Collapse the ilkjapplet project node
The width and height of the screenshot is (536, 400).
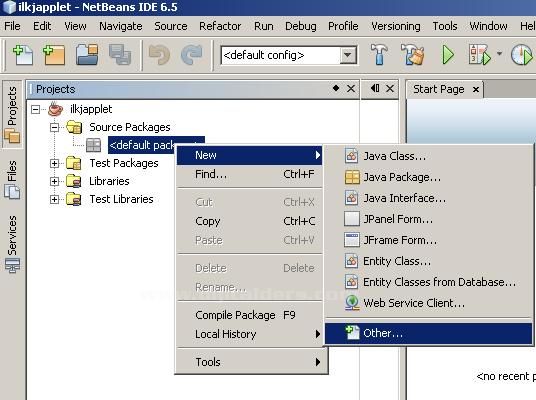(35, 109)
